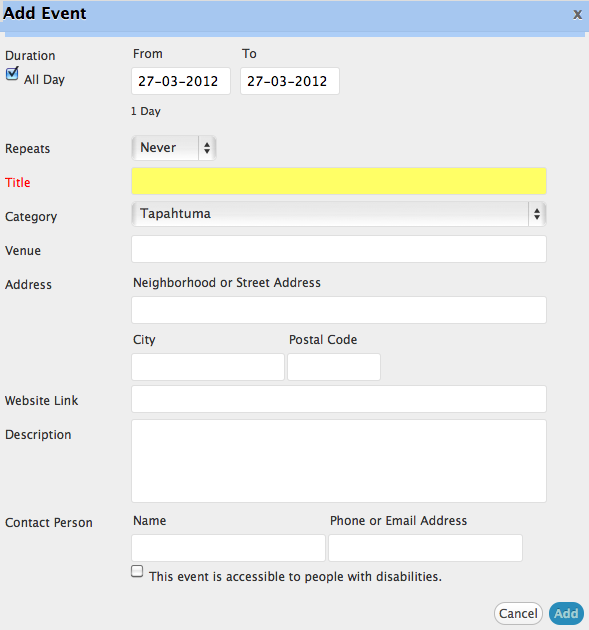The height and width of the screenshot is (630, 589).
Task: Click the contact person Name field
Action: pos(228,548)
